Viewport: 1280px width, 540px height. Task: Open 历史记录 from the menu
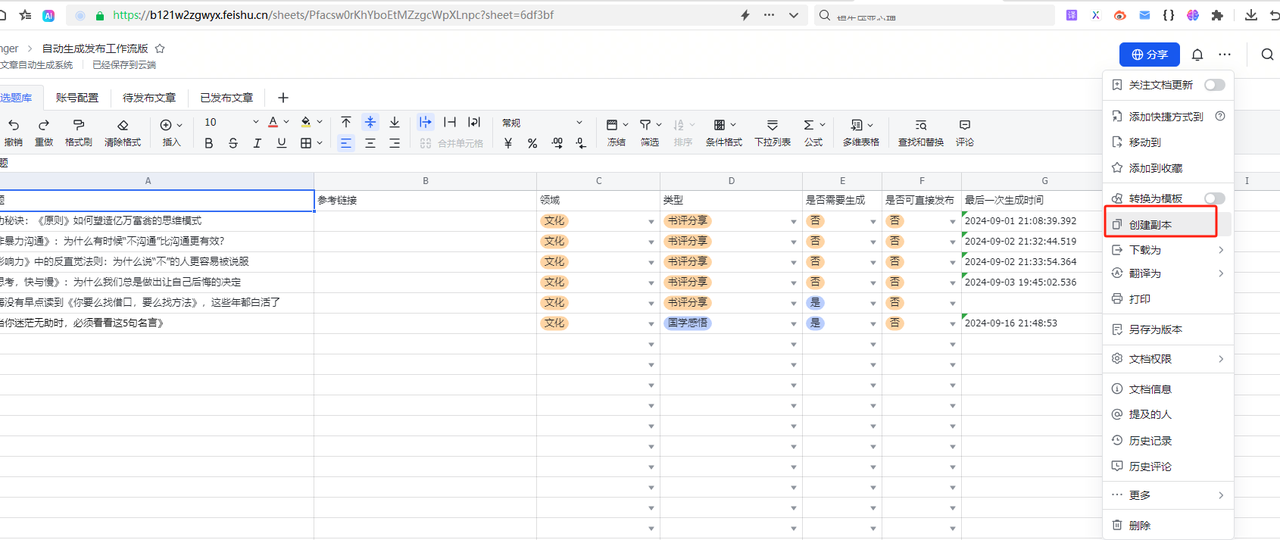[x=1168, y=440]
